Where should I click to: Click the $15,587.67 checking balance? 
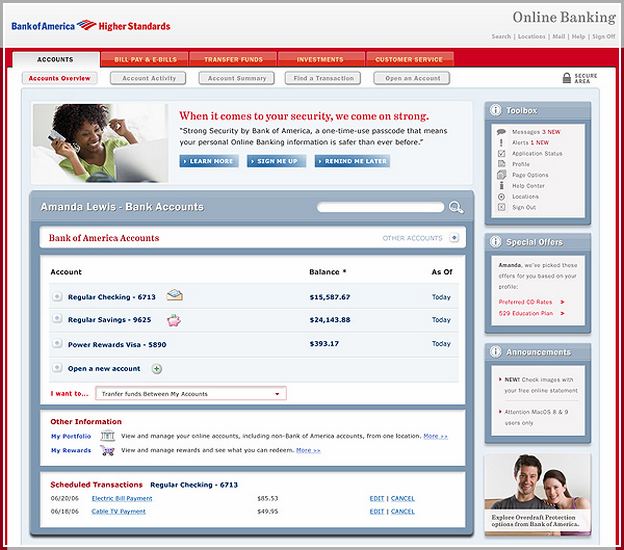coord(330,297)
